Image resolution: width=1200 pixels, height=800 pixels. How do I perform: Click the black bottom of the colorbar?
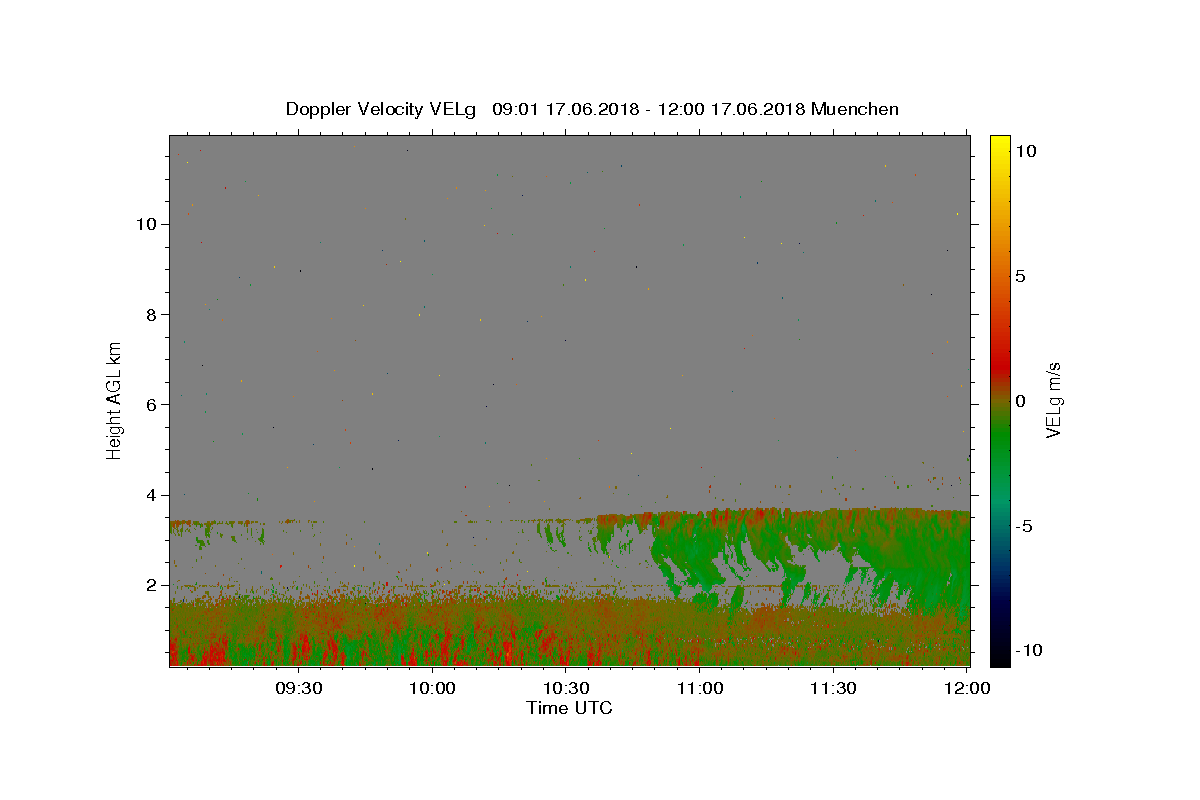[1000, 655]
